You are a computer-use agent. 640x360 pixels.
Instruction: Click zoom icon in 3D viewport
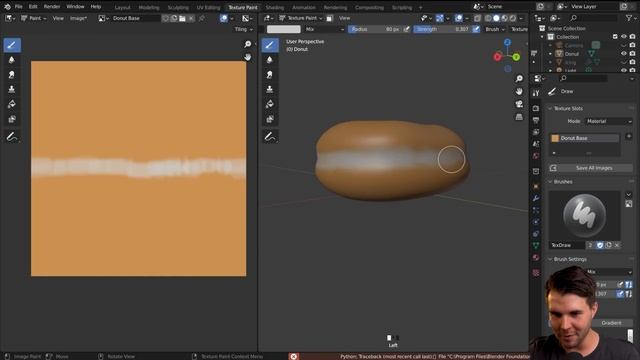tap(519, 78)
